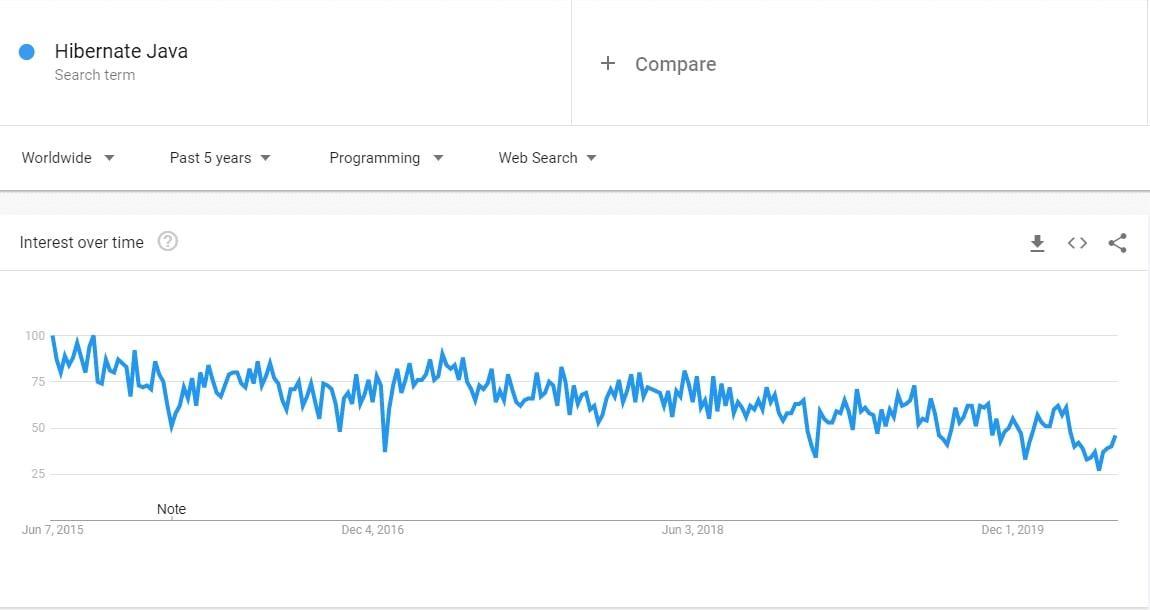Viewport: 1150px width, 610px height.
Task: Click the 100 value on the y-axis
Action: point(35,336)
